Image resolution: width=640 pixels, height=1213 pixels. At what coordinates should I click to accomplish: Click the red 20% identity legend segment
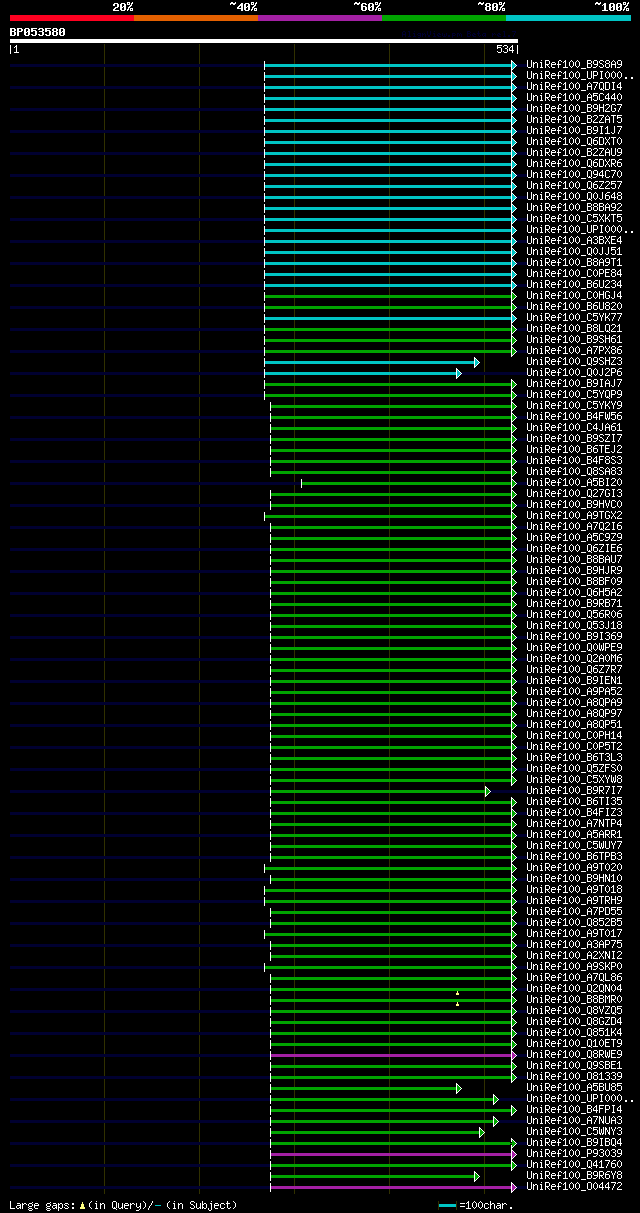coord(71,17)
